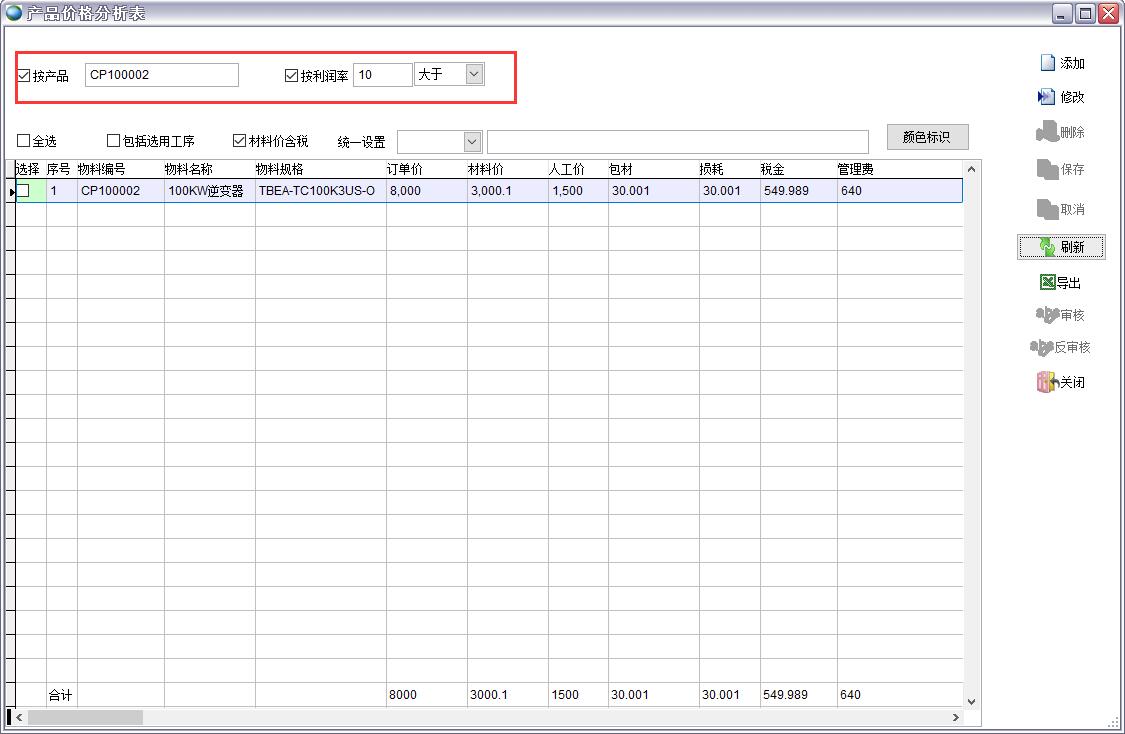1125x734 pixels.
Task: Toggle the 按利润率 checkbox
Action: [x=292, y=76]
